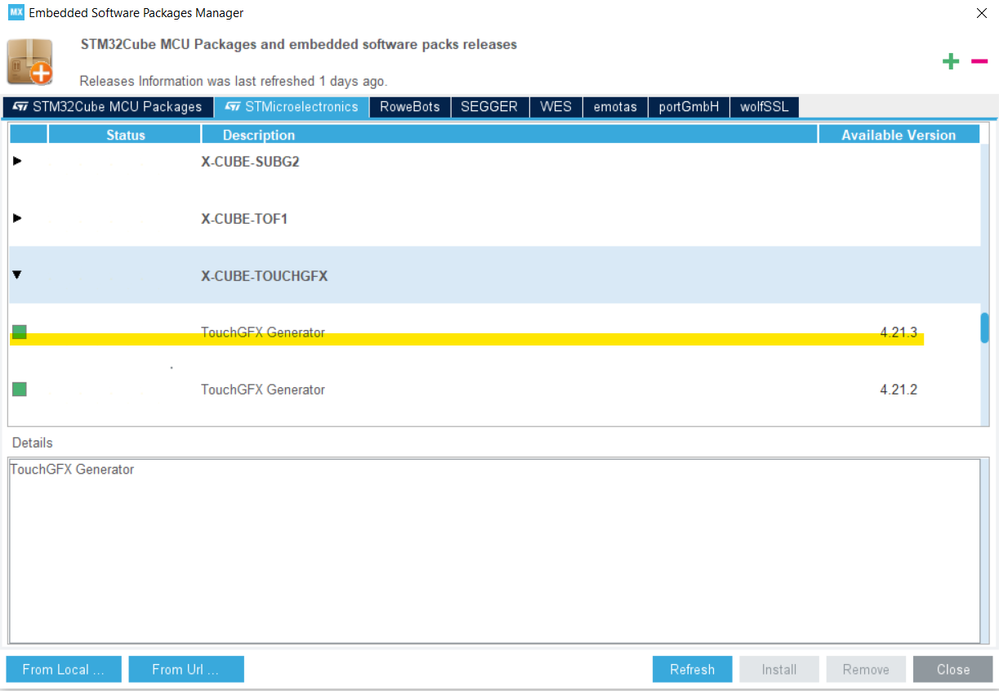Toggle the green checkbox for TouchGFX Generator 4.21.2
999x691 pixels.
tap(19, 389)
